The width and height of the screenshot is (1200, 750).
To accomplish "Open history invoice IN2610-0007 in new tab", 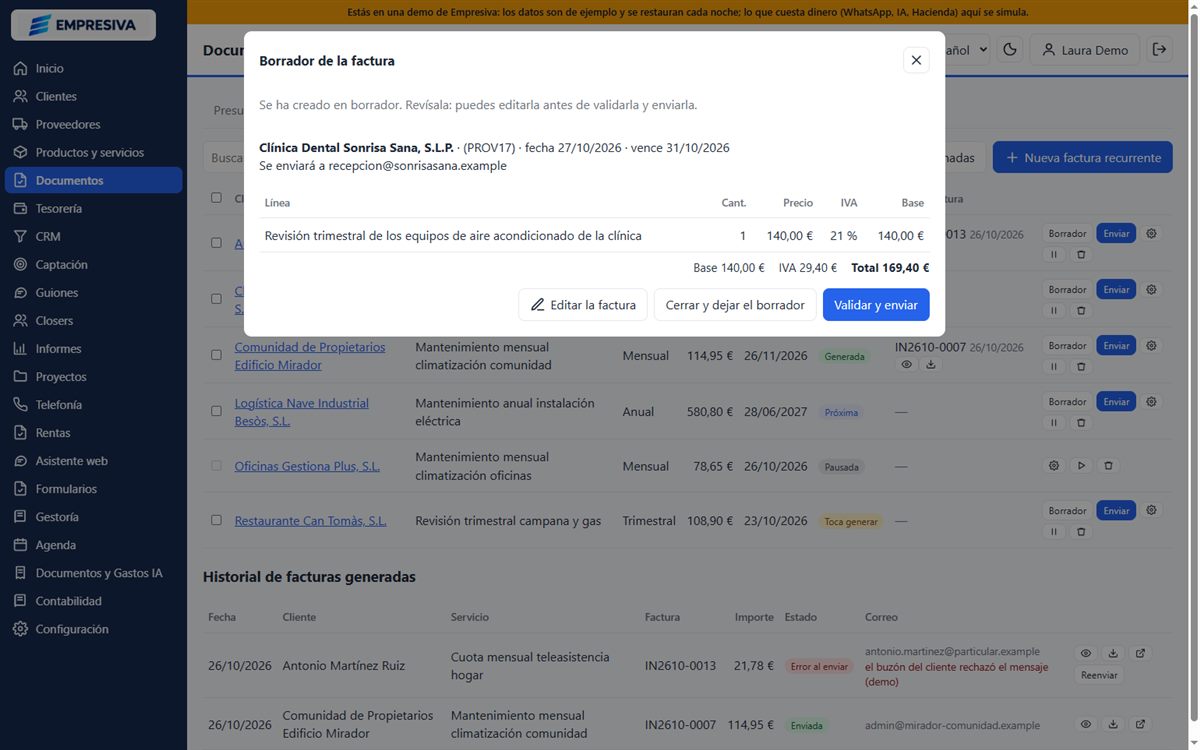I will click(x=1140, y=724).
